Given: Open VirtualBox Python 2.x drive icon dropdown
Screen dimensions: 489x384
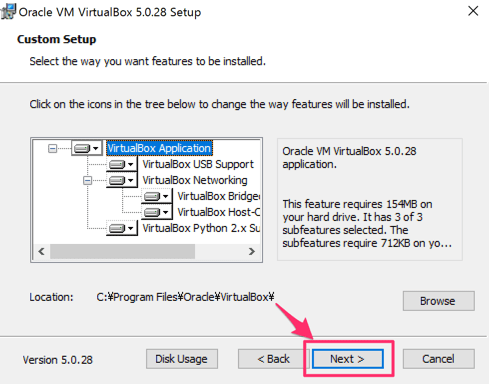Looking at the screenshot, I should [121, 228].
